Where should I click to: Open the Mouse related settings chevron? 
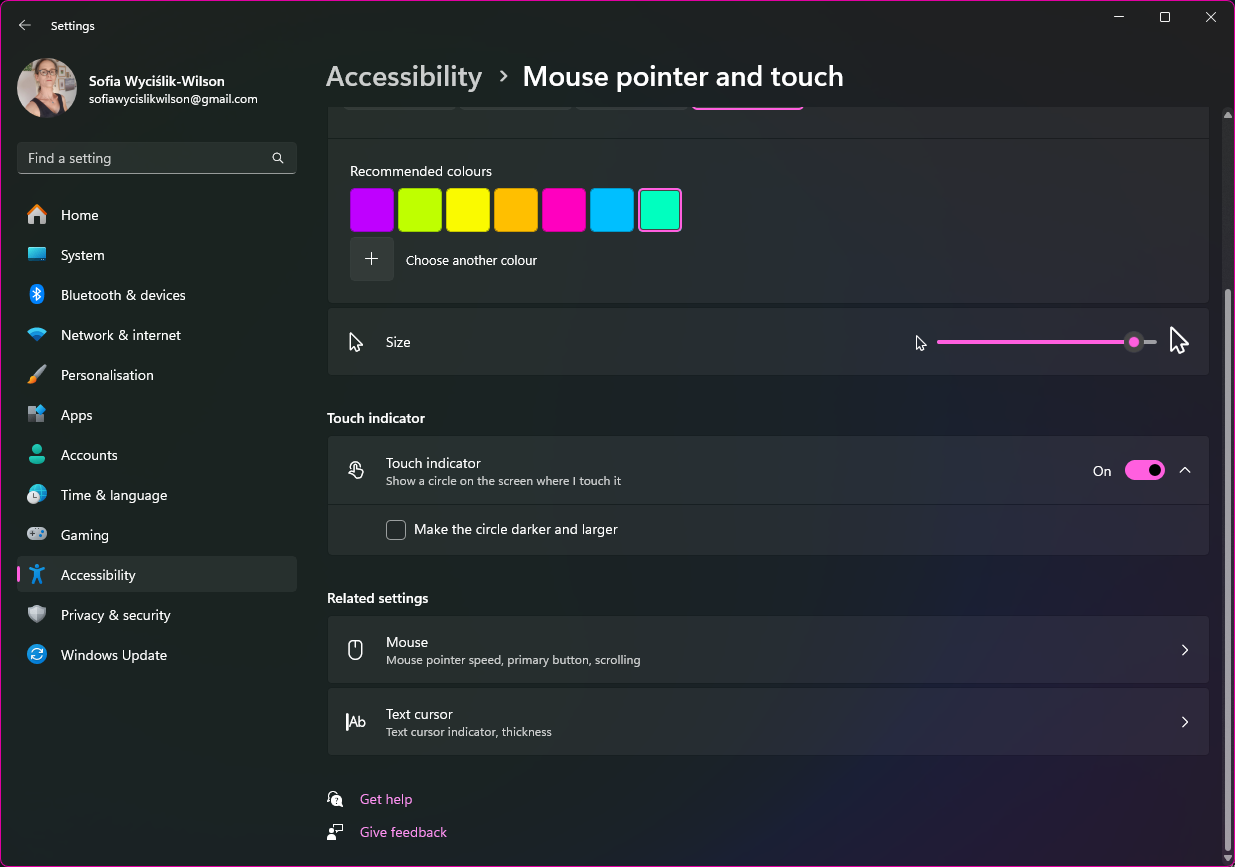tap(1185, 650)
